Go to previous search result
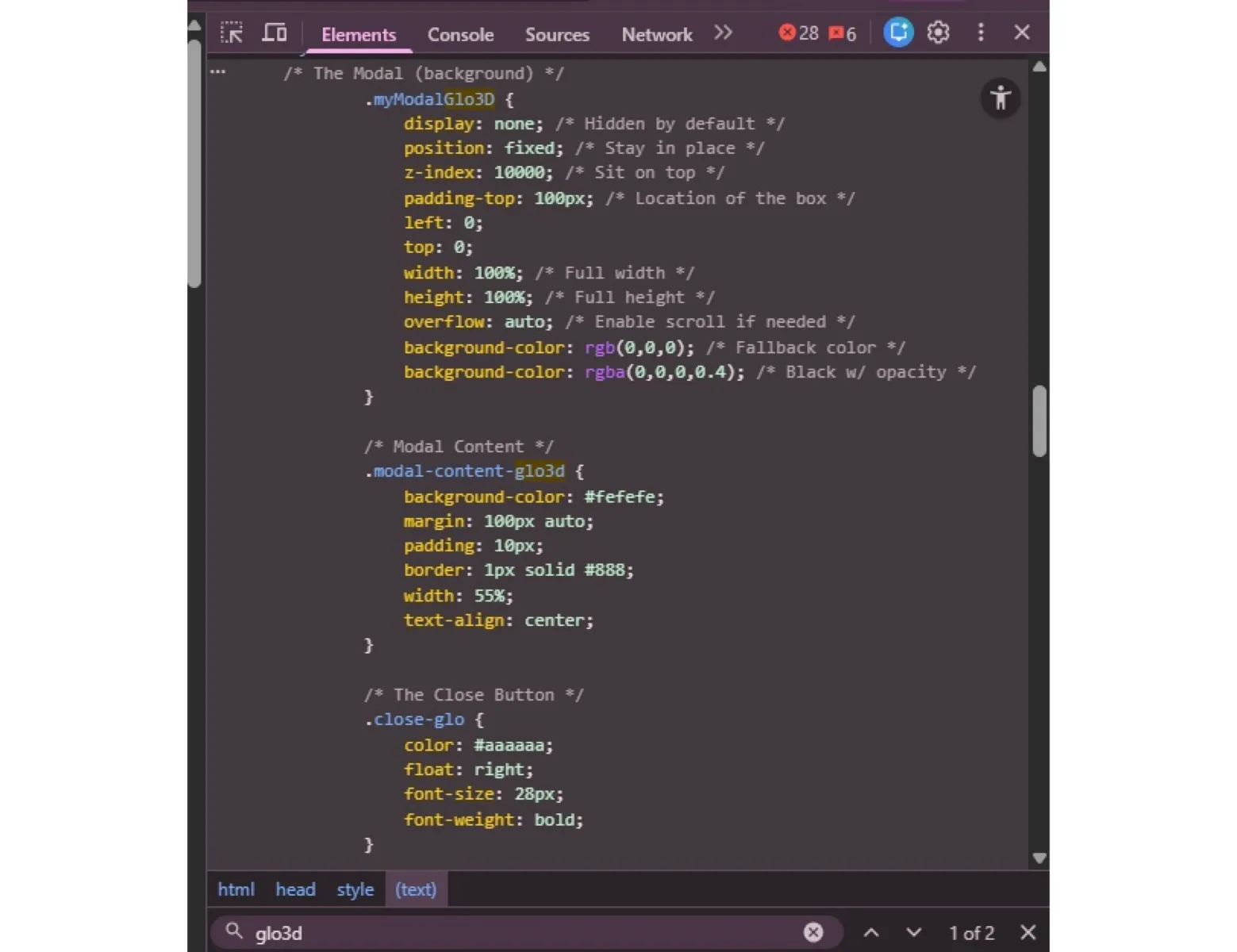Viewport: 1237px width, 952px height. [871, 933]
